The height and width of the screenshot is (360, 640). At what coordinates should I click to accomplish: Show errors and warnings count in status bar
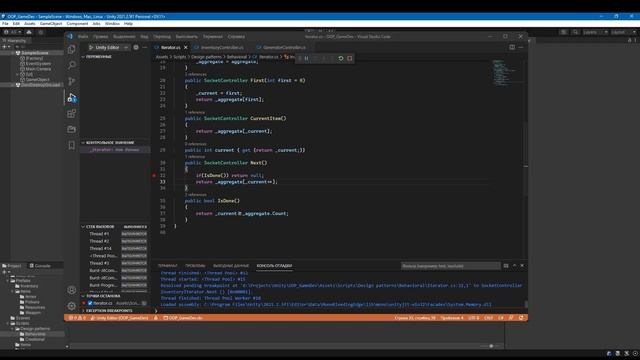(x=77, y=318)
